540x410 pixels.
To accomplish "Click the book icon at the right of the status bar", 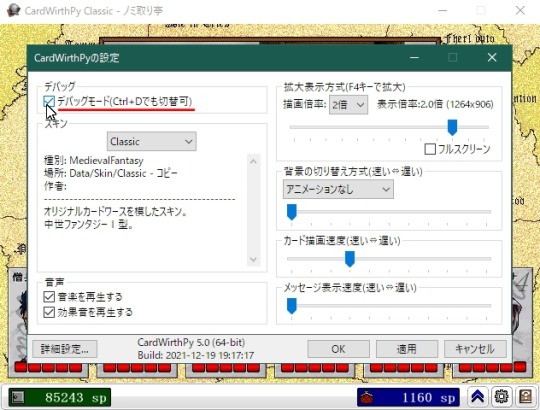I will pyautogui.click(x=525, y=397).
